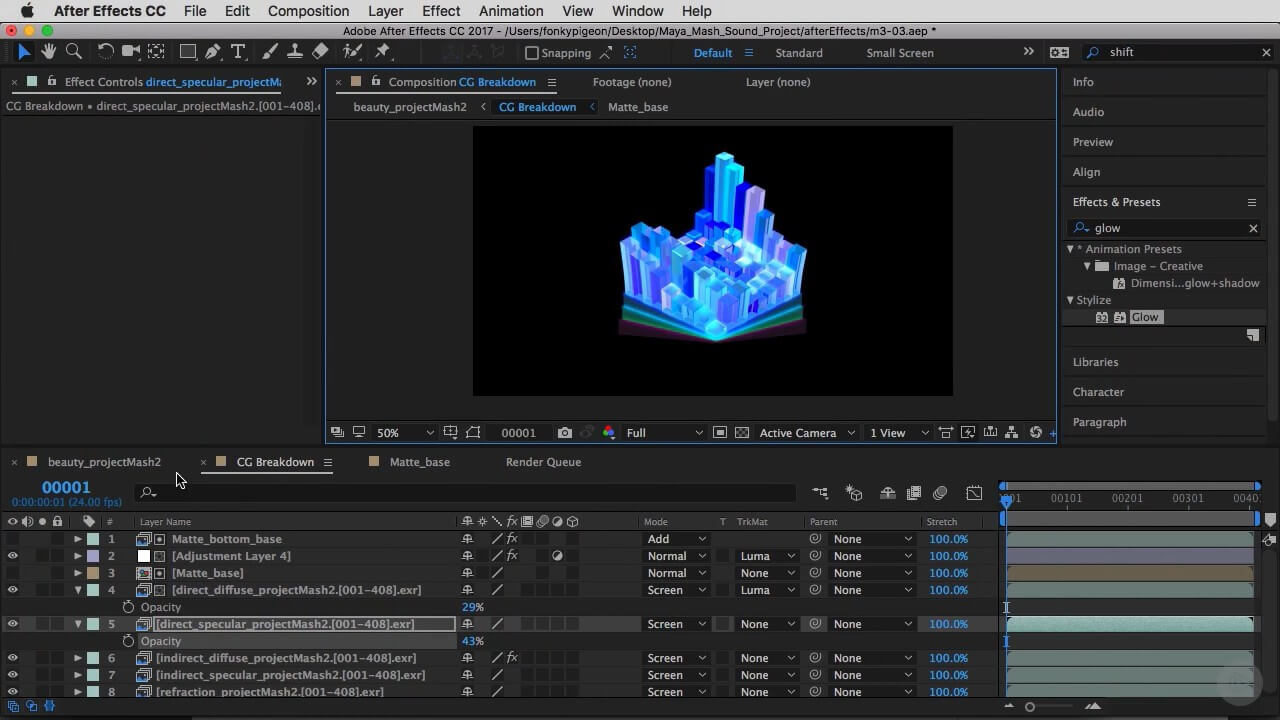Hide the Adjustment Layer 4 layer
The width and height of the screenshot is (1280, 720).
point(13,556)
